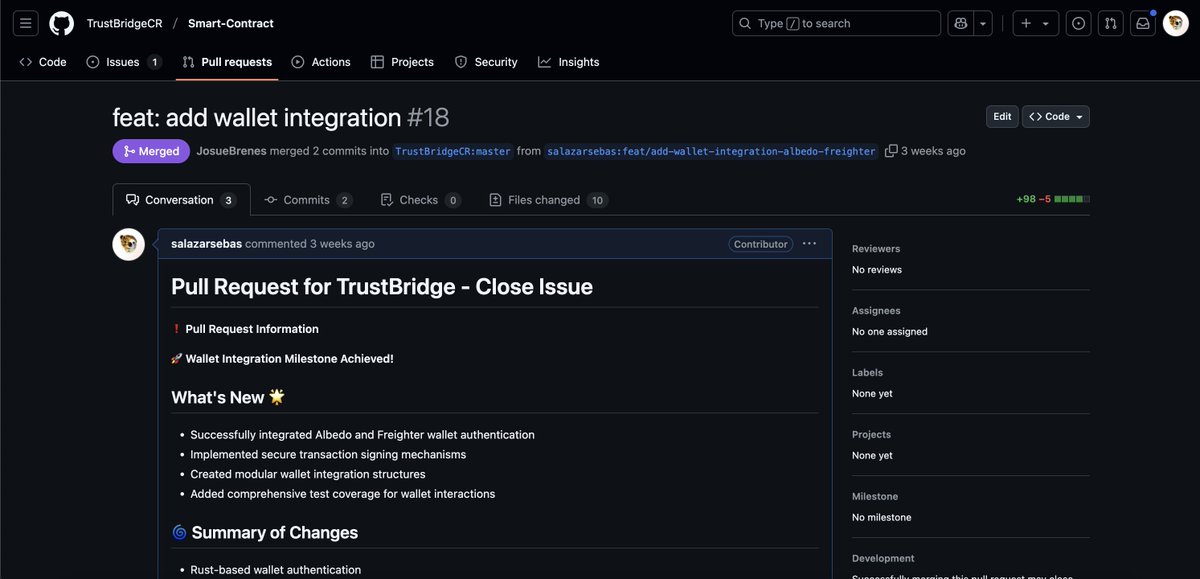Open the Issues icon in the header

pos(1078,23)
